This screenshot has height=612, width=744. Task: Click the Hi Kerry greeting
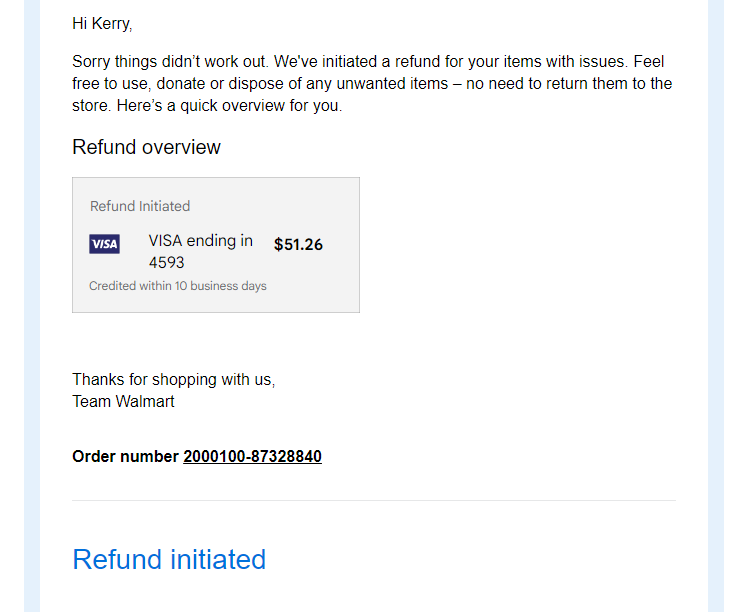pyautogui.click(x=102, y=24)
